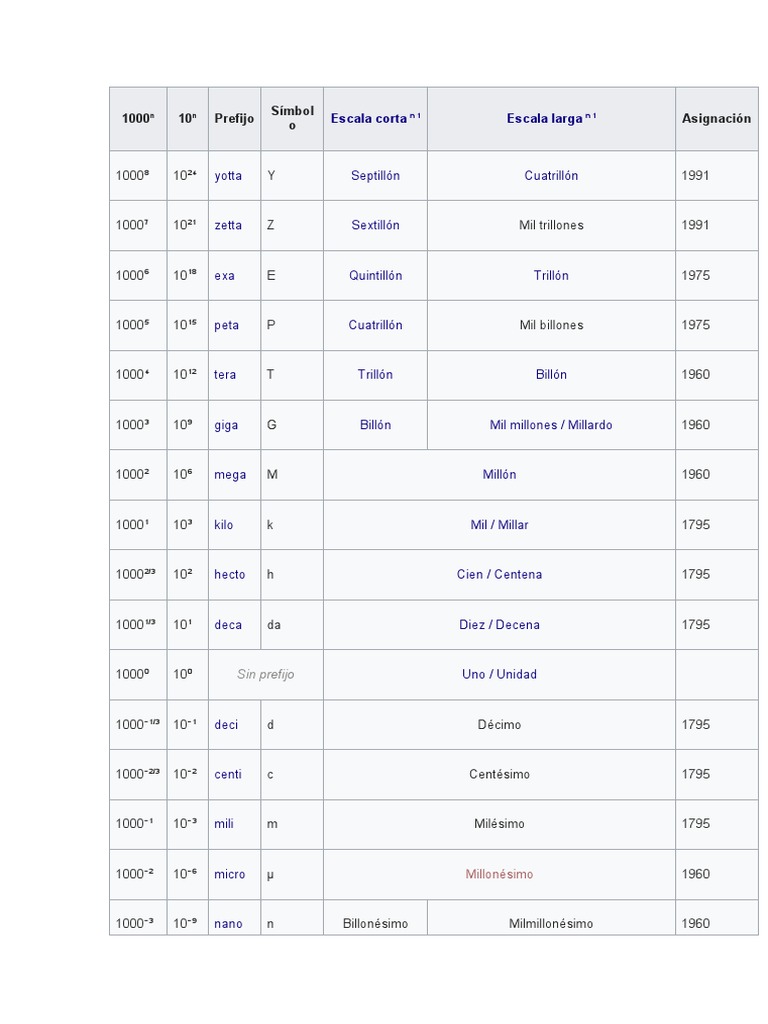Click the Septillón link

point(375,176)
